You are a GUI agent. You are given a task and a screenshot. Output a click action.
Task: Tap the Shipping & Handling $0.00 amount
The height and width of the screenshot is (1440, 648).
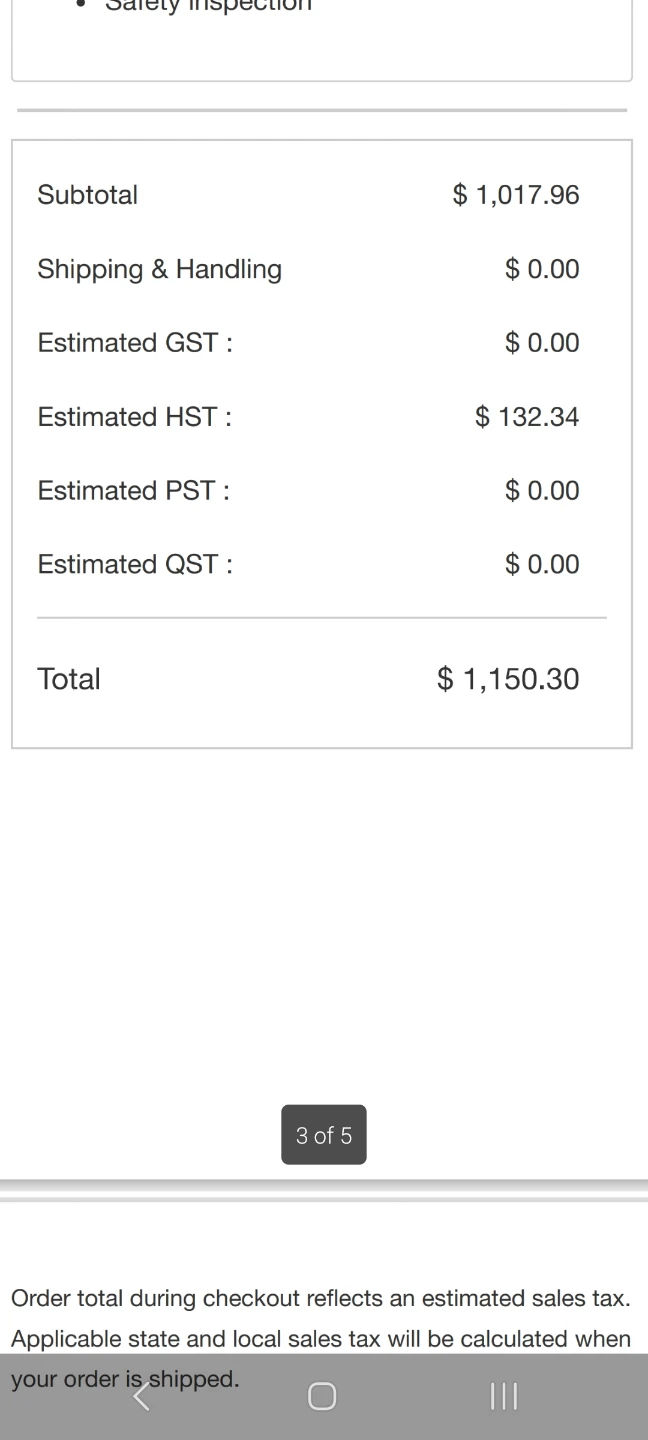(542, 269)
